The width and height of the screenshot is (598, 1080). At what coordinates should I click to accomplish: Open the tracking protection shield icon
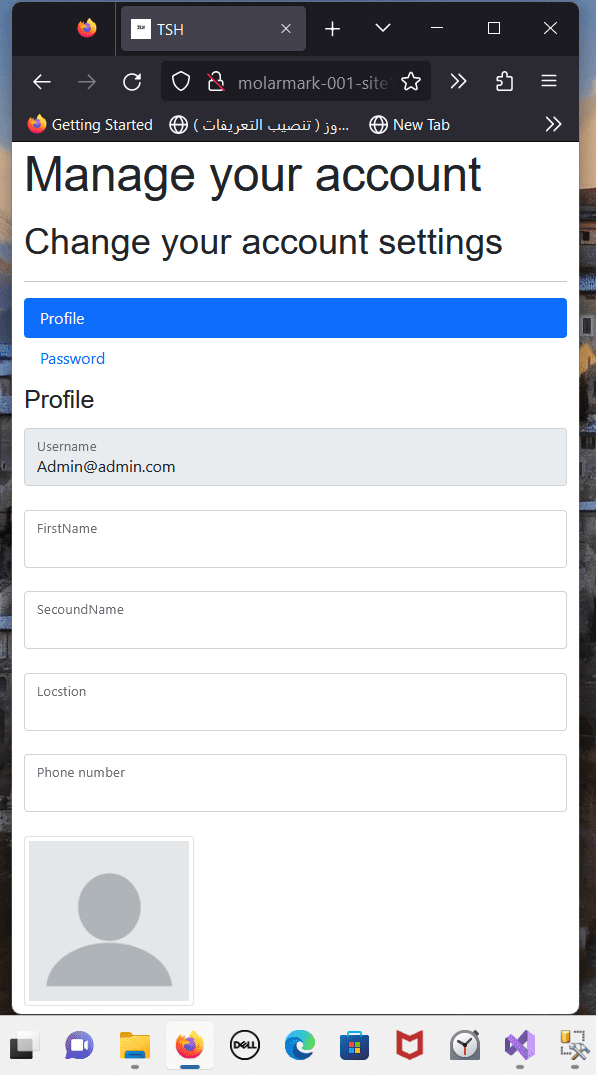click(x=181, y=82)
